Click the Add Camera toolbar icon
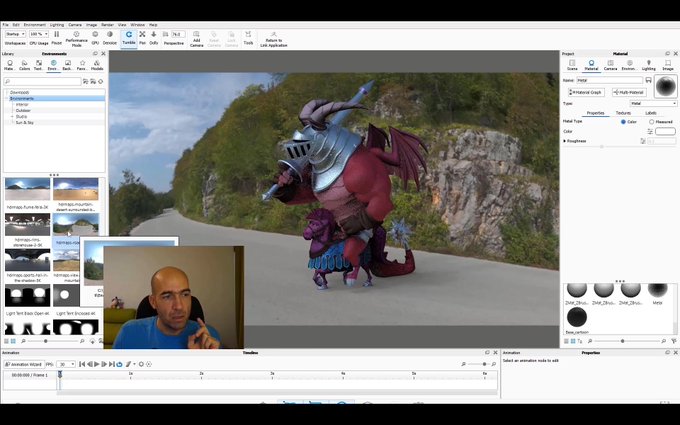This screenshot has height=425, width=680. point(196,39)
